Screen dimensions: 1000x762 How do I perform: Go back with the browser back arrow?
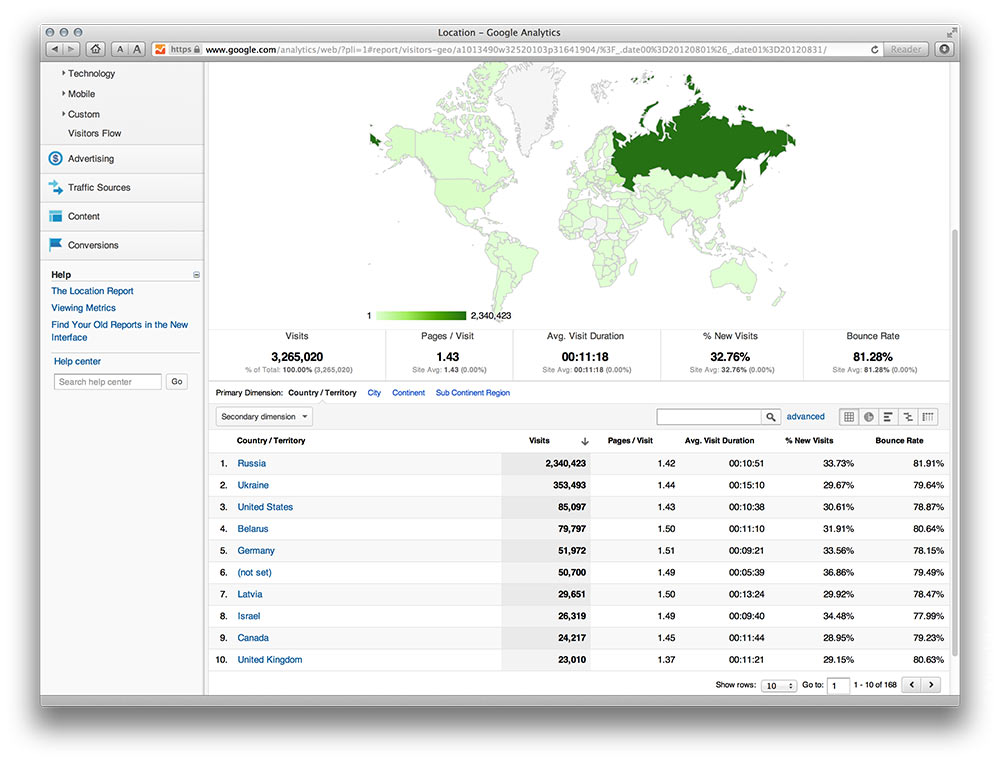click(55, 49)
